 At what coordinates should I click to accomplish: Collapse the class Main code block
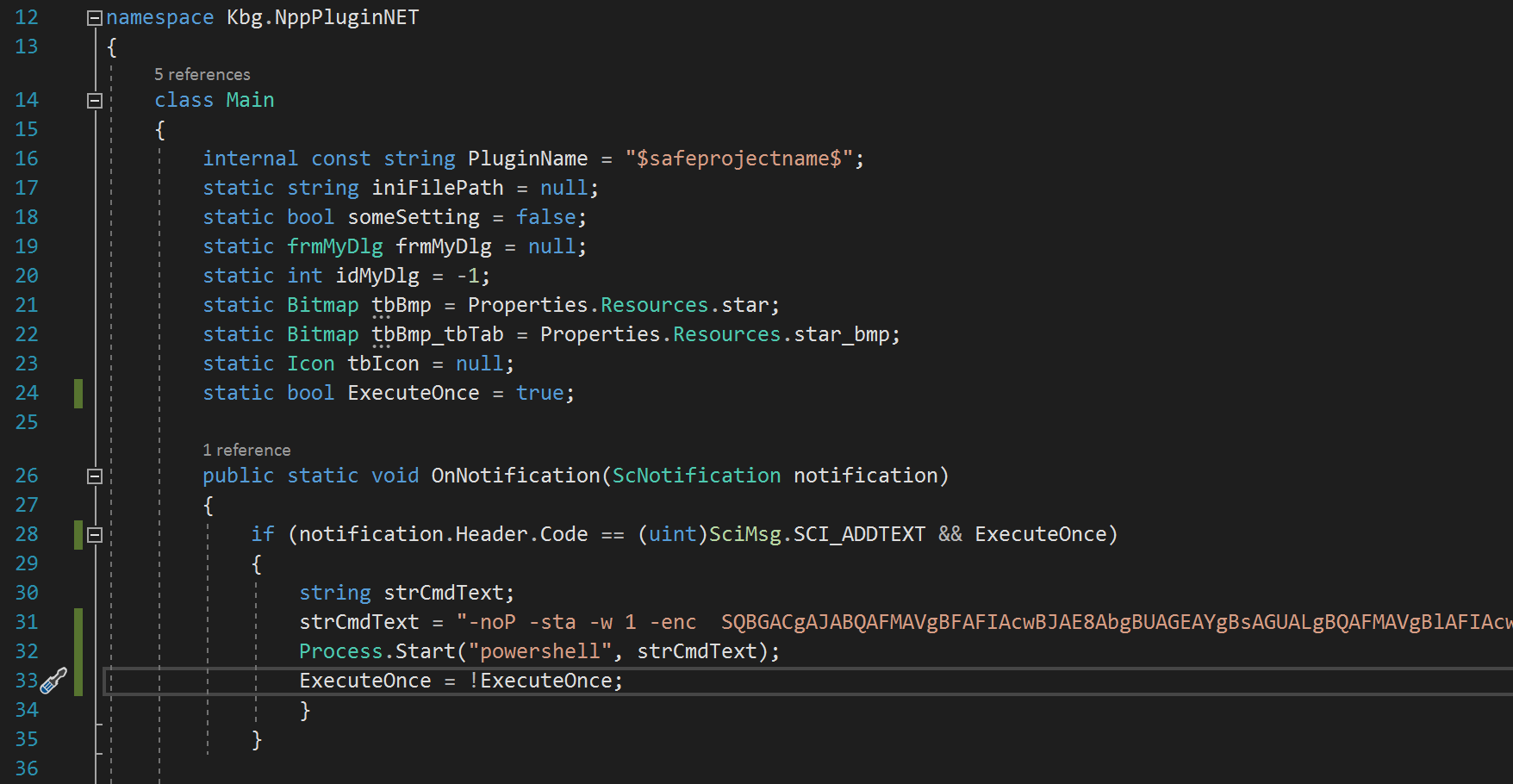tap(95, 100)
